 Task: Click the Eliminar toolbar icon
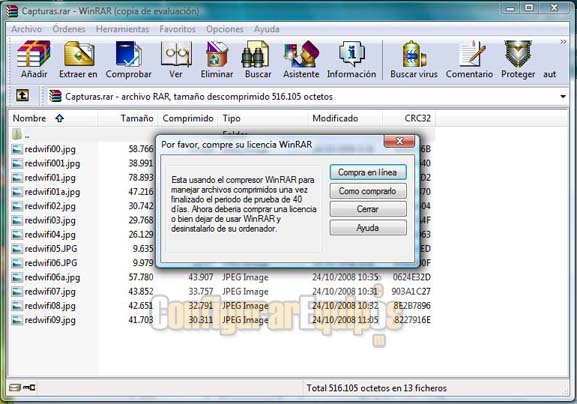click(x=217, y=54)
